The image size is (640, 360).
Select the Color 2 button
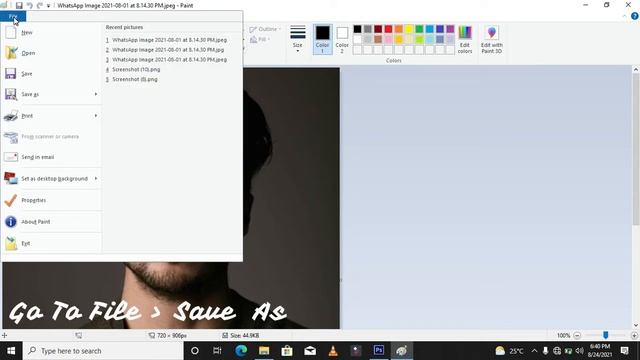coord(342,39)
